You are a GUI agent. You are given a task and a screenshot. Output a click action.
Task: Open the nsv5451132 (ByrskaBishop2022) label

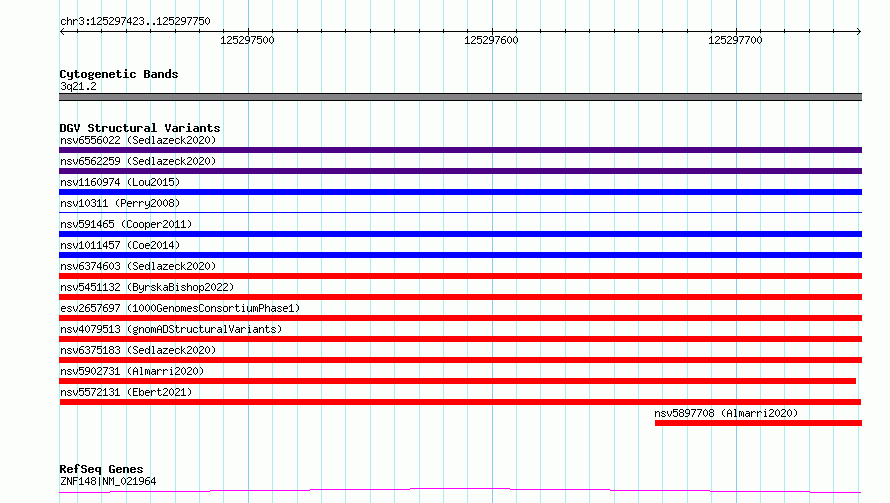tap(147, 287)
